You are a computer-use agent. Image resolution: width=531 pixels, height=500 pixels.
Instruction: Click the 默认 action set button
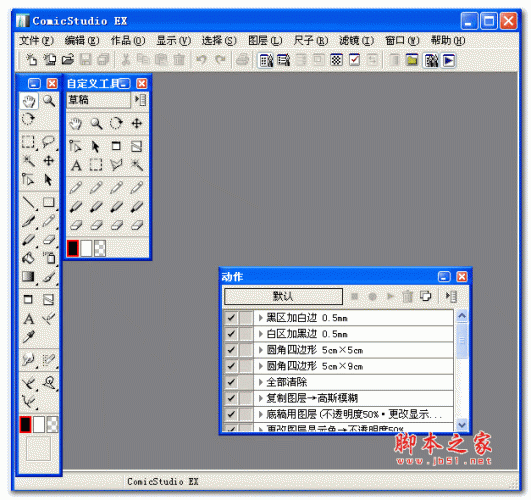tap(283, 296)
